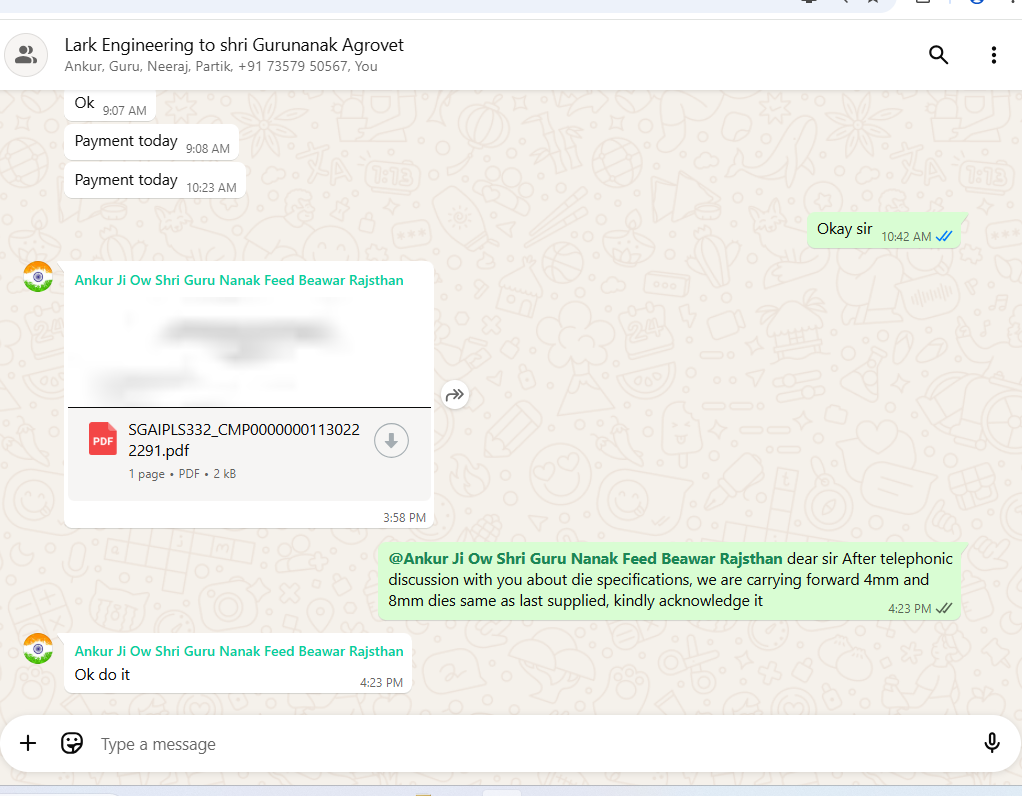Click sender name above PDF message
This screenshot has width=1022, height=796.
(239, 281)
